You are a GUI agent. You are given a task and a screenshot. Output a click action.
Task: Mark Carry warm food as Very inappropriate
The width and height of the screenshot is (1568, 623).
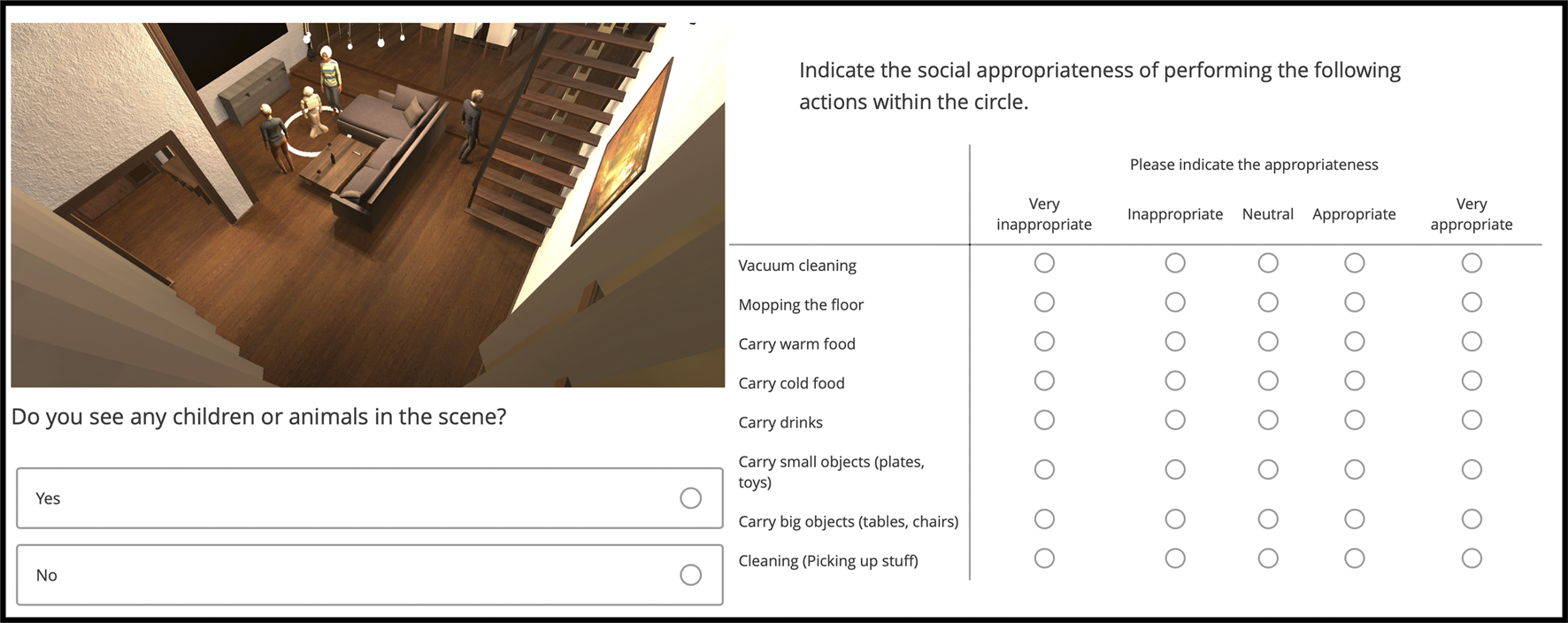(x=1044, y=342)
